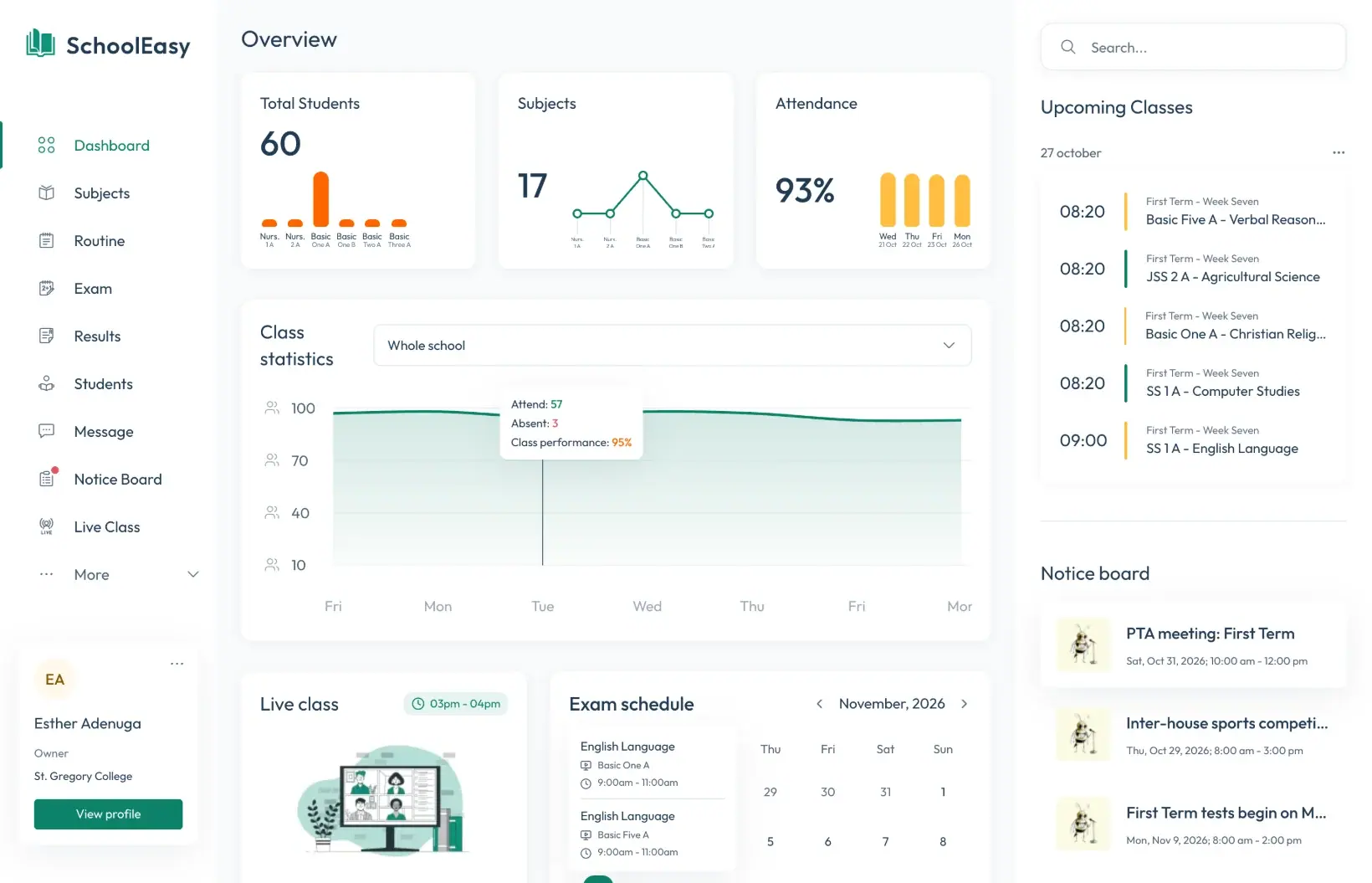Select day 31 in exam calendar
This screenshot has width=1372, height=883.
tap(885, 792)
